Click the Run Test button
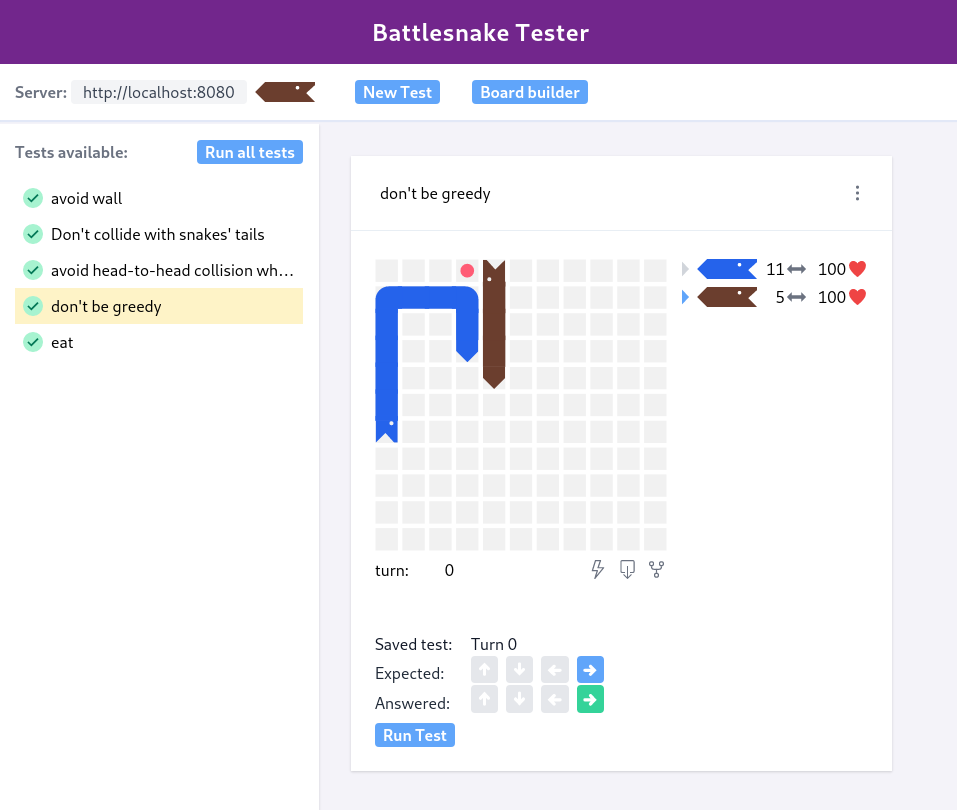This screenshot has height=810, width=957. click(415, 736)
